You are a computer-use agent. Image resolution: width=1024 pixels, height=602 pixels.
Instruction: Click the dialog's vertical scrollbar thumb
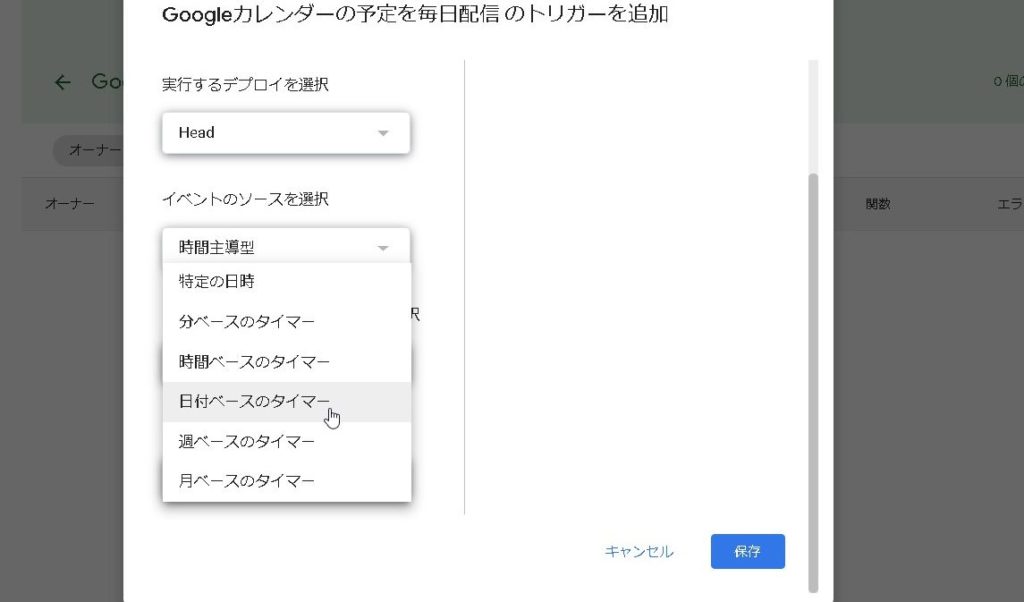[813, 380]
